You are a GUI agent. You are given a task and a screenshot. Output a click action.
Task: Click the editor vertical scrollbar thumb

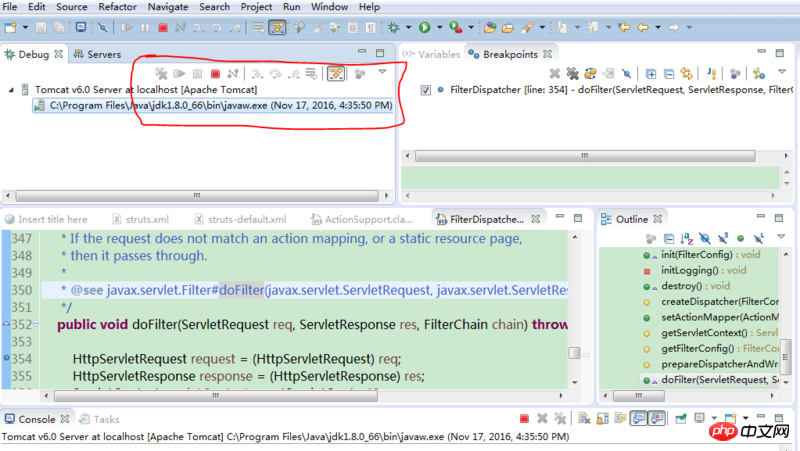click(574, 353)
